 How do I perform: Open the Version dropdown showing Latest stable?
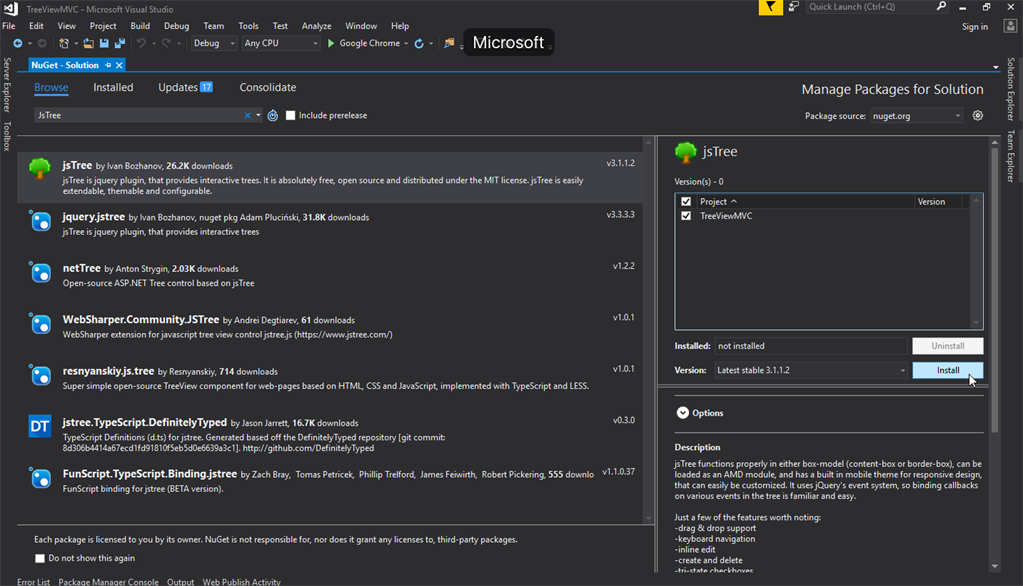click(810, 370)
